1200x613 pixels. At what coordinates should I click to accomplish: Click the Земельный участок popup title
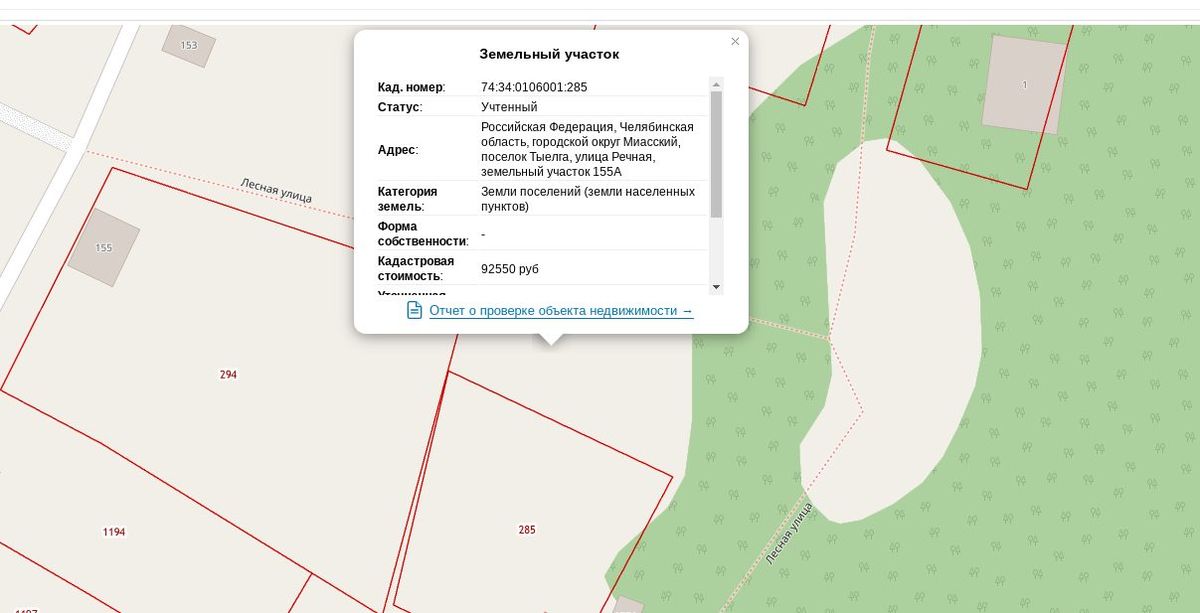[x=549, y=54]
